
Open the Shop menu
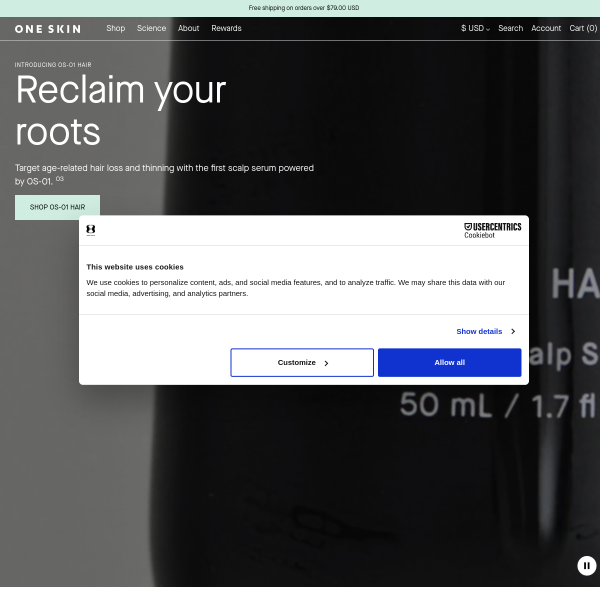pyautogui.click(x=116, y=28)
